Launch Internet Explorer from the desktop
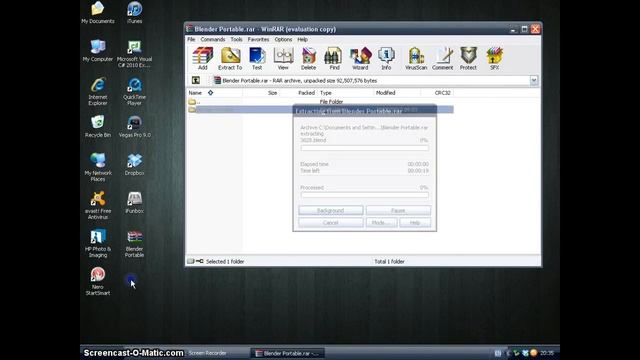This screenshot has height=360, width=640. pos(98,91)
